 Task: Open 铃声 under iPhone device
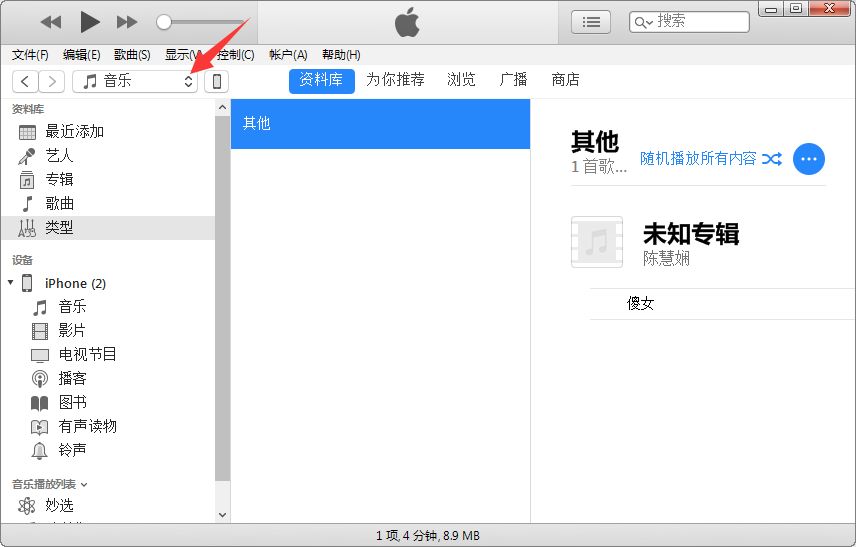[72, 450]
